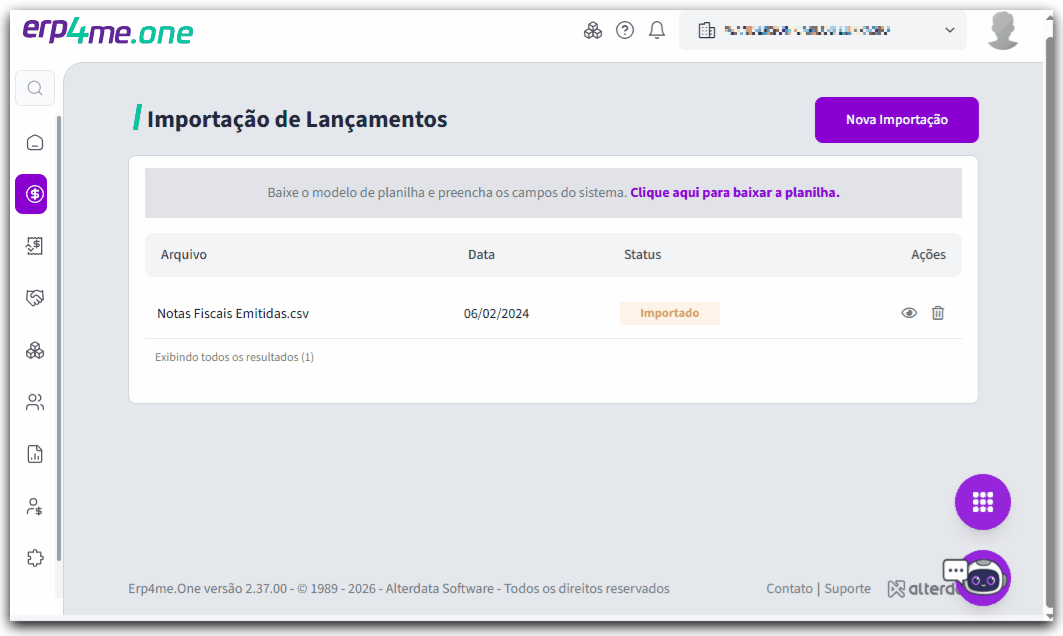Click the Ações column header
The width and height of the screenshot is (1063, 636).
click(x=928, y=254)
